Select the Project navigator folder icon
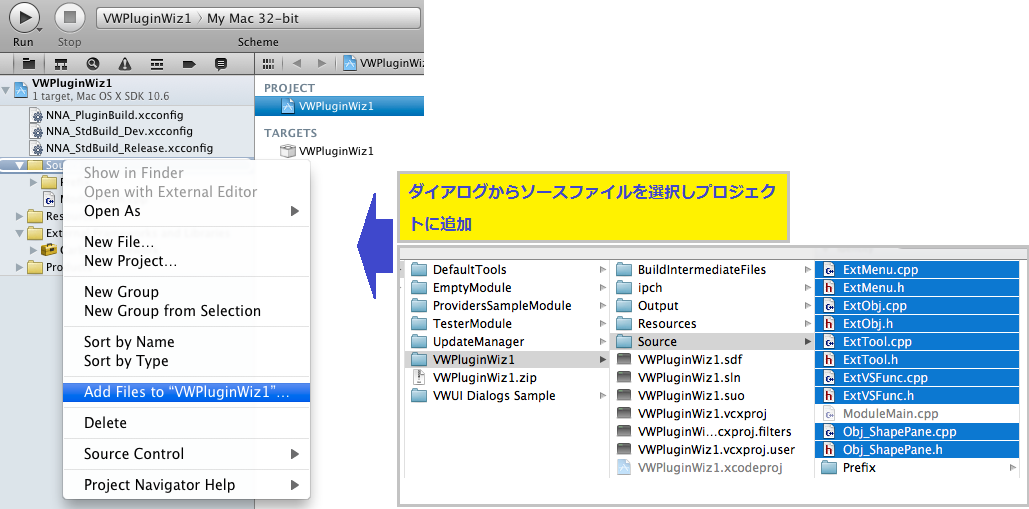 tap(28, 64)
